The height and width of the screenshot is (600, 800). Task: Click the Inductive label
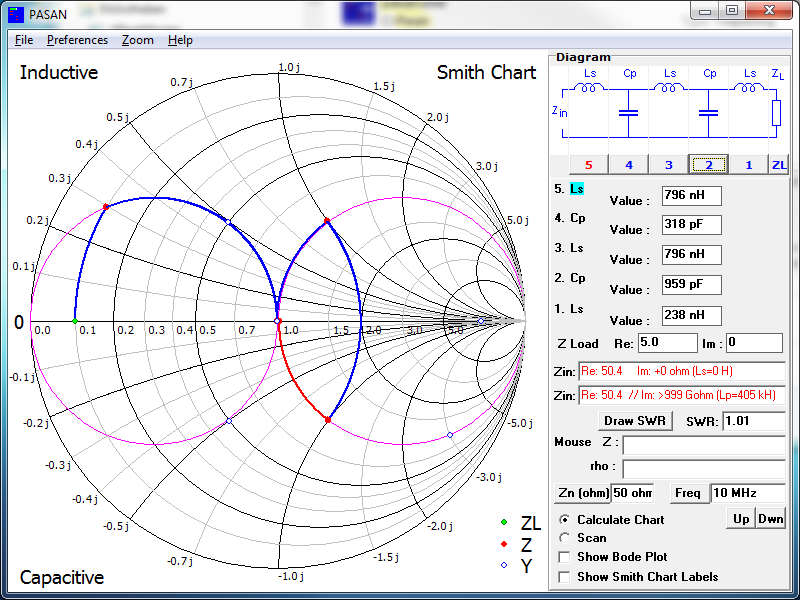point(59,72)
